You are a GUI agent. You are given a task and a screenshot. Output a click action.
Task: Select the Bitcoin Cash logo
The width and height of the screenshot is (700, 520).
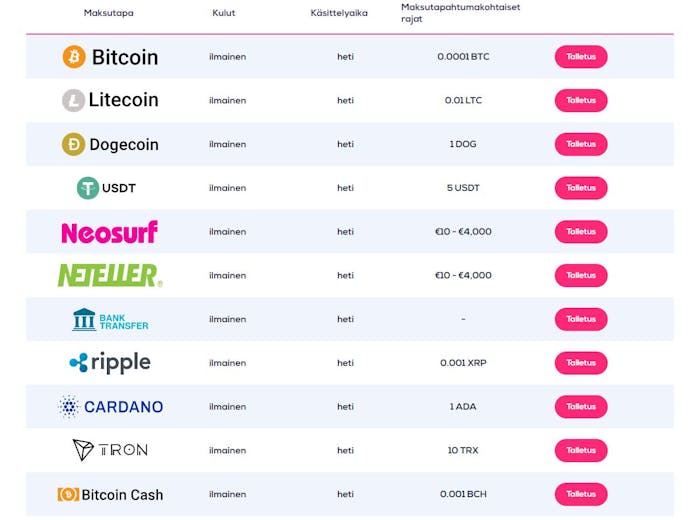point(110,494)
